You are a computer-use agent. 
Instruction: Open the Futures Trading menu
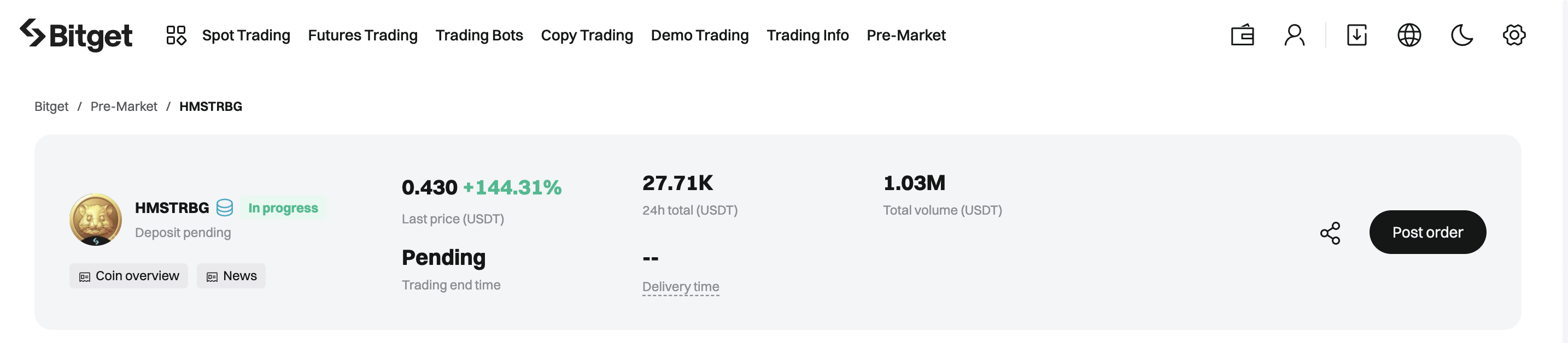tap(363, 36)
